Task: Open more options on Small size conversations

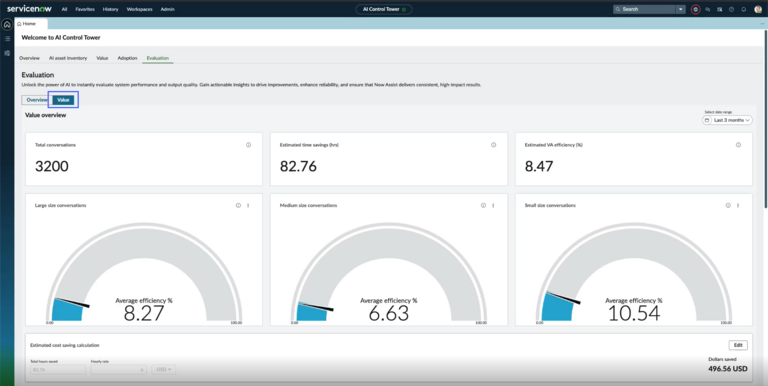Action: [x=738, y=205]
